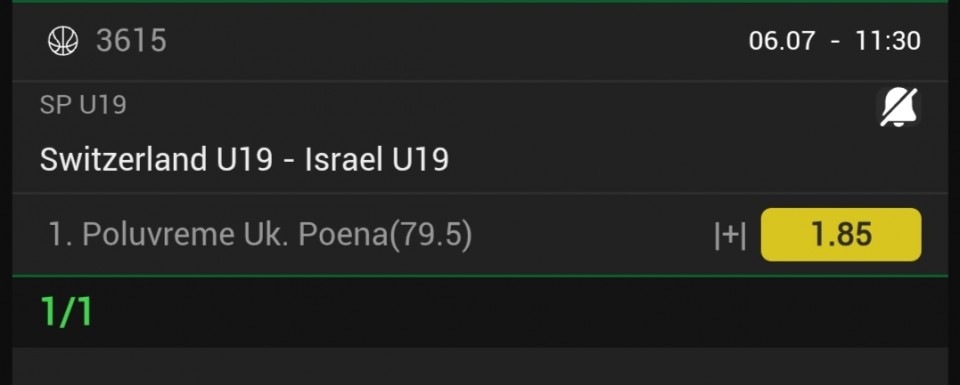Tap the Switzerland U19 team name
Image resolution: width=960 pixels, height=385 pixels.
156,159
